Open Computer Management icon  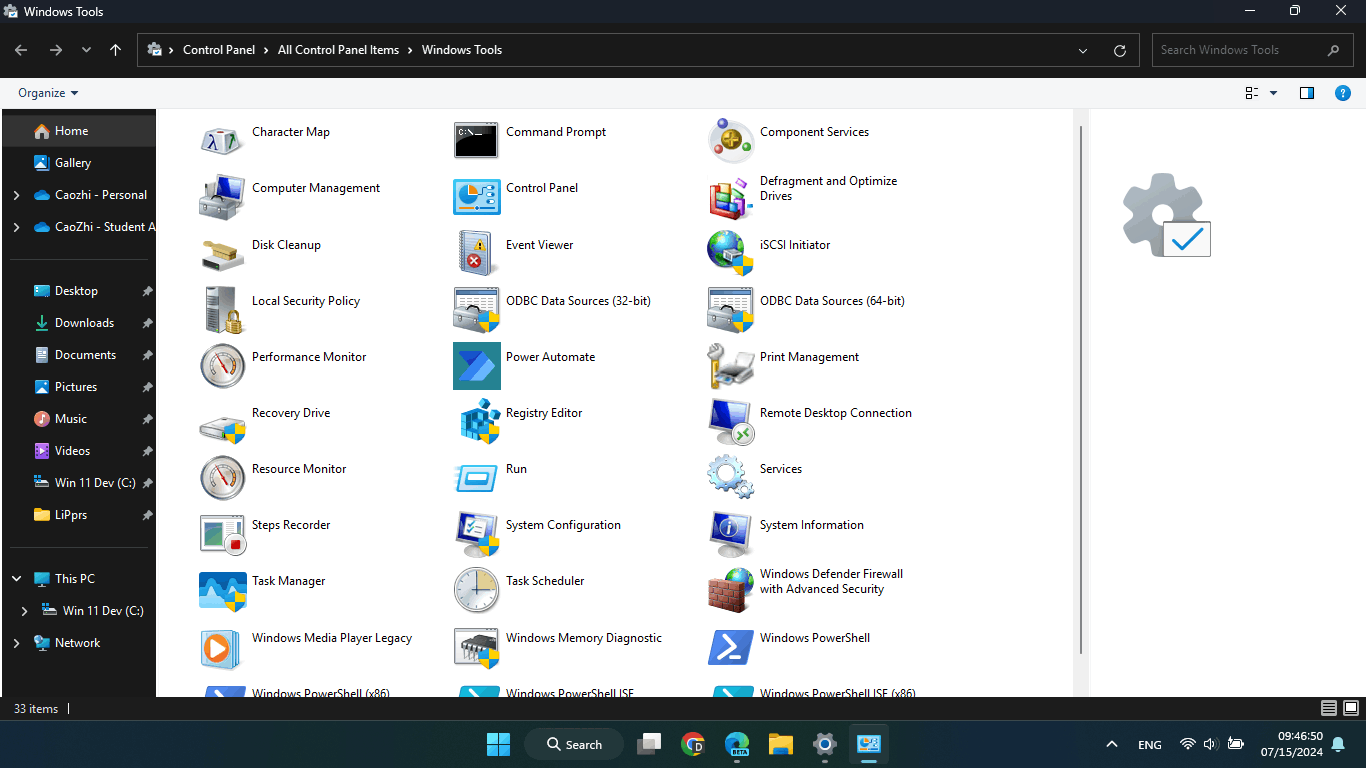pos(222,198)
